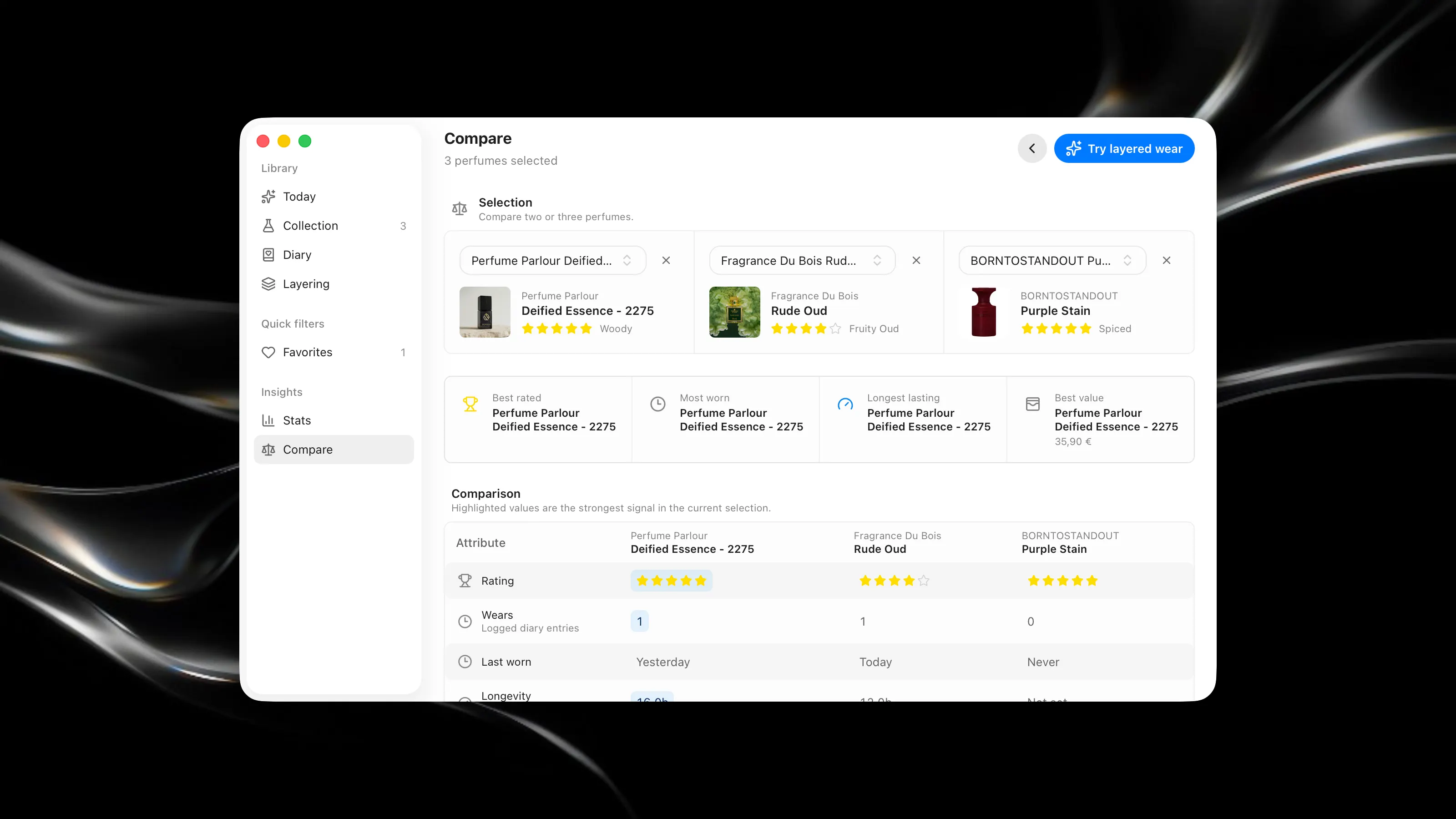Image resolution: width=1456 pixels, height=819 pixels.
Task: Open the Diary section
Action: (x=334, y=255)
